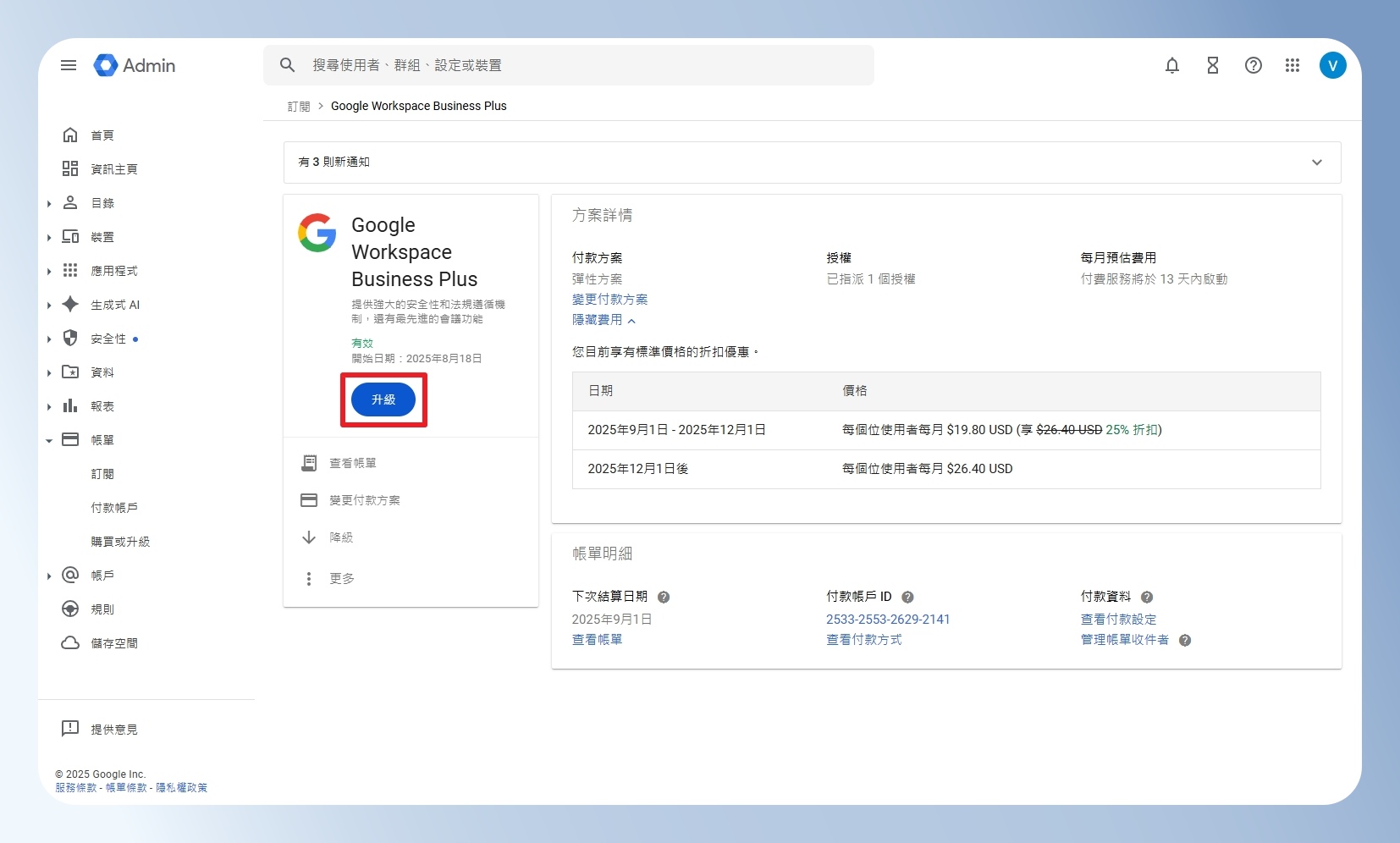Select 付款帳戶 in the sidebar

click(114, 508)
